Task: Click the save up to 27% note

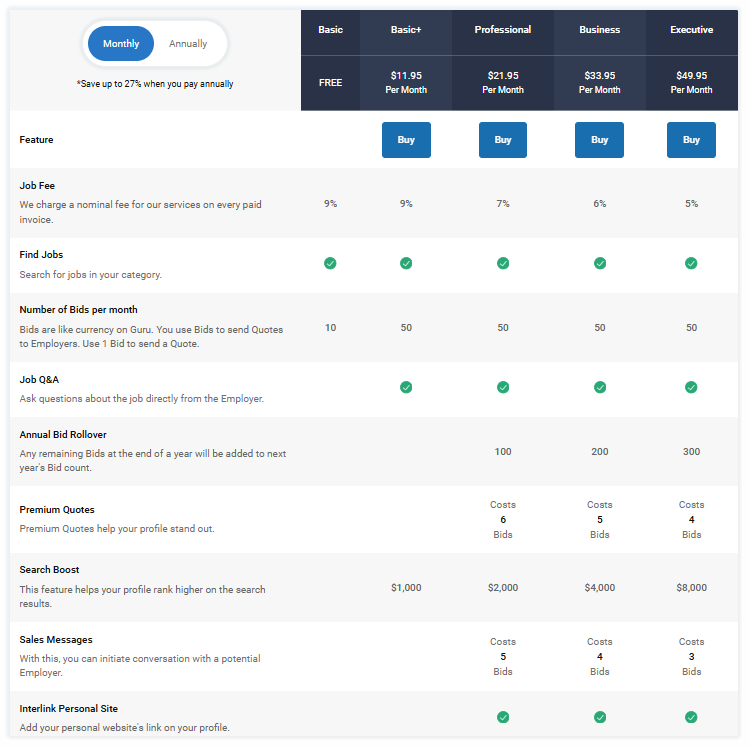Action: click(155, 84)
